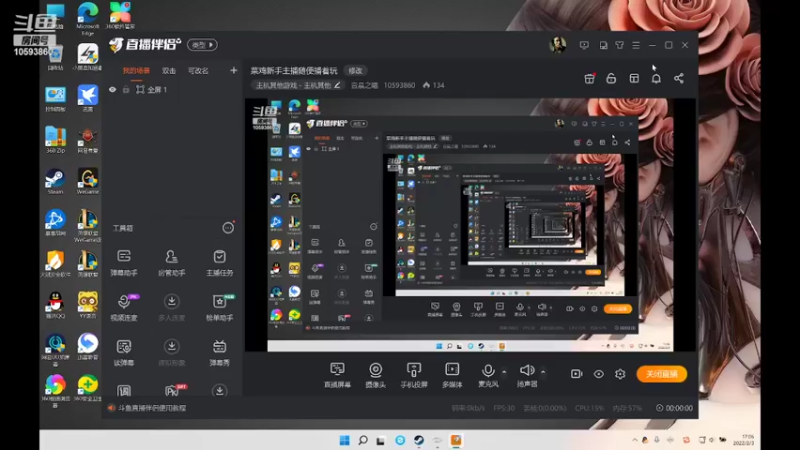Open the PK tool with the red badge
Viewport: 800px width, 450px height.
(173, 390)
